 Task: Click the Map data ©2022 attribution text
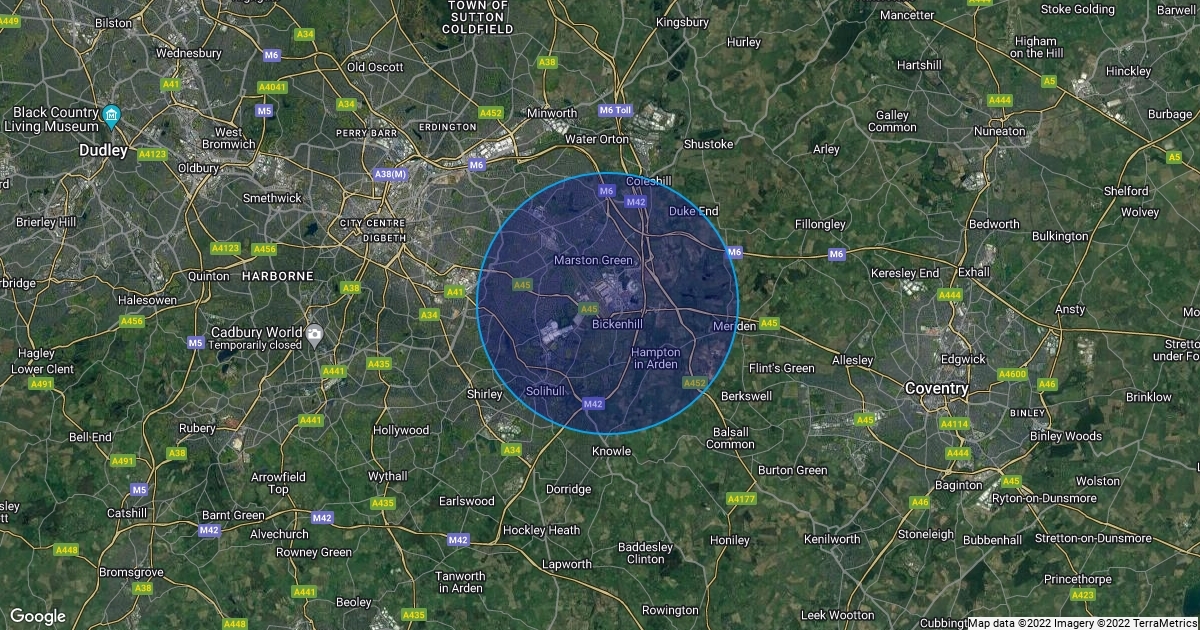(x=1010, y=622)
